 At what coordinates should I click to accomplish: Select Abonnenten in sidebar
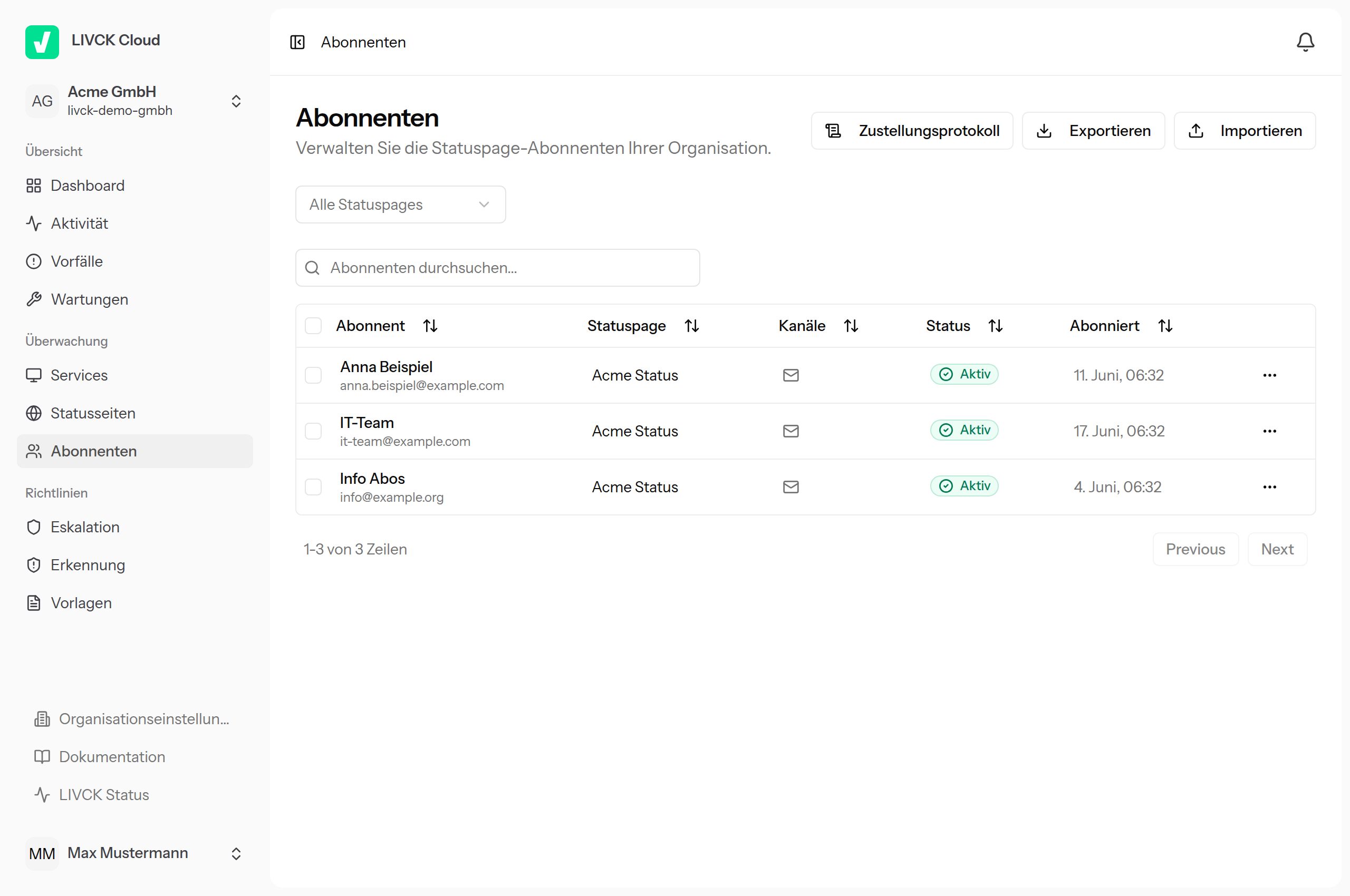click(135, 452)
